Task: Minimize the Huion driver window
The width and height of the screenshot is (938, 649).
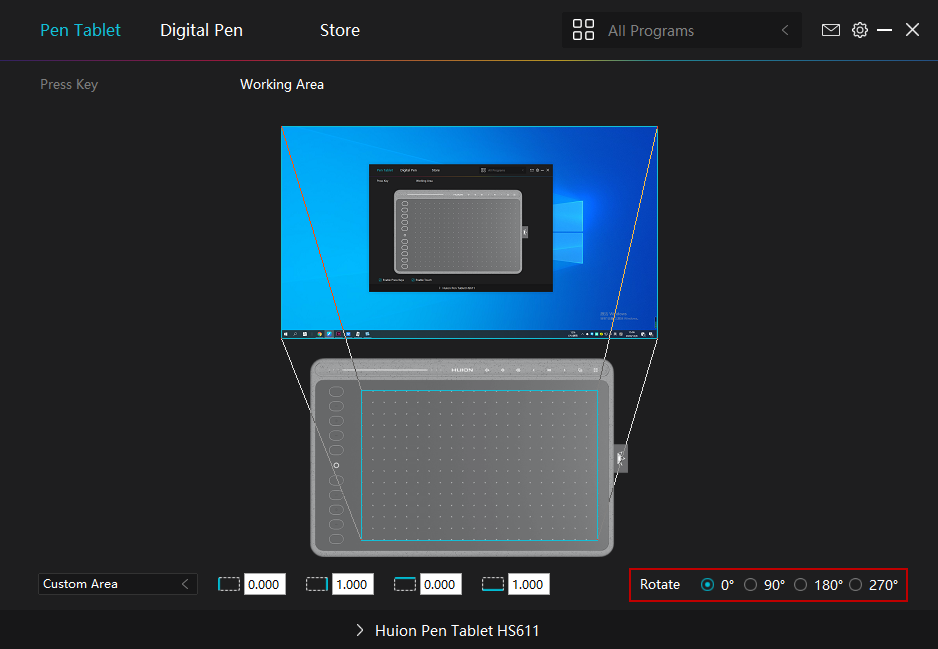Action: (884, 30)
